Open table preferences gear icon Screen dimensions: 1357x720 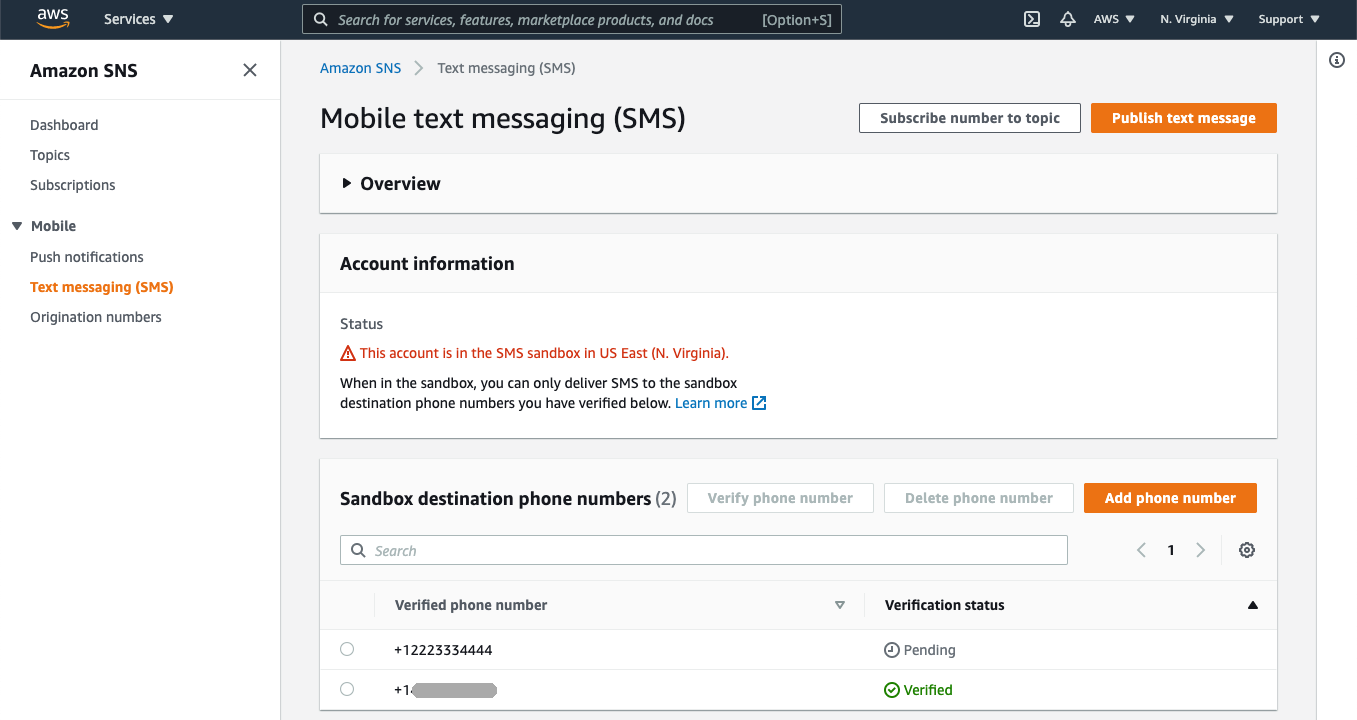tap(1247, 550)
